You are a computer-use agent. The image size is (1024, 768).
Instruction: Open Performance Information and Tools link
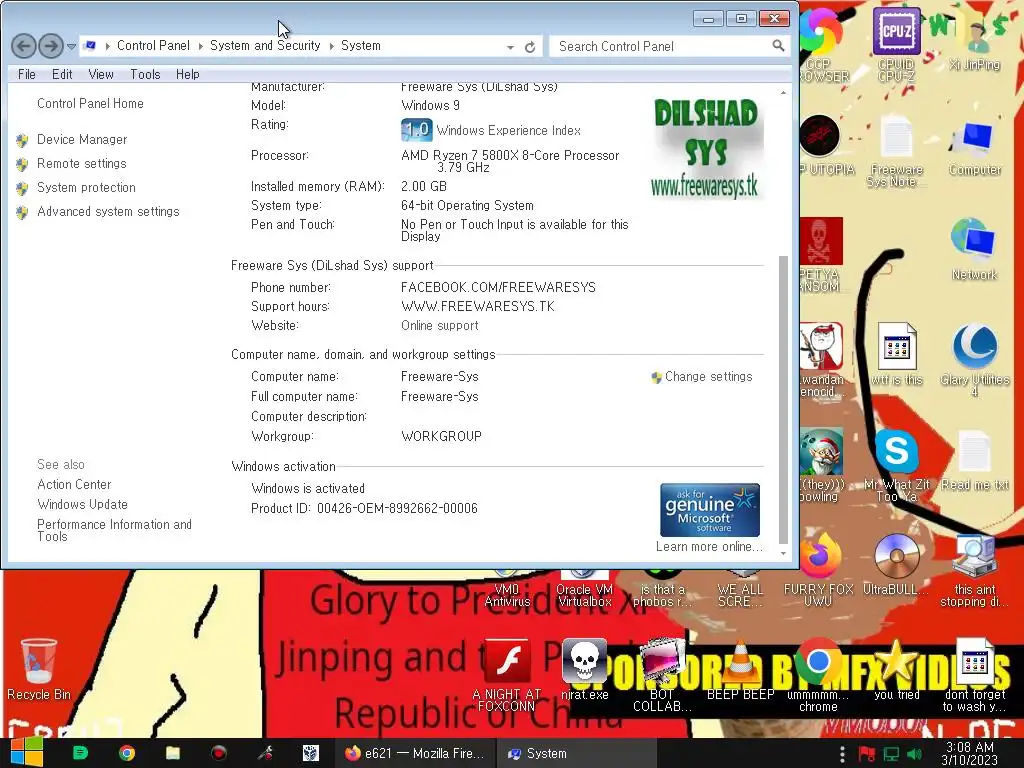[114, 530]
